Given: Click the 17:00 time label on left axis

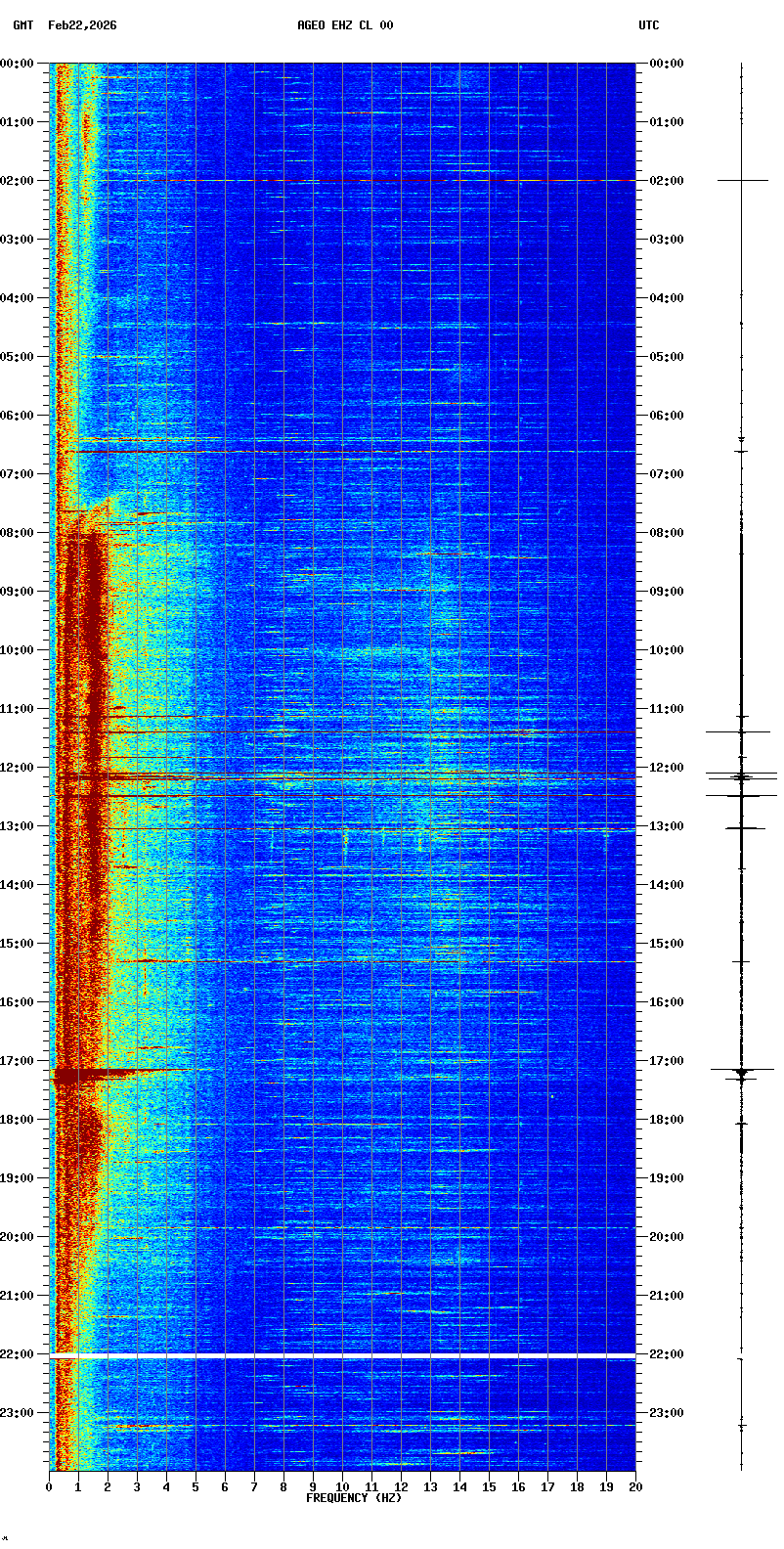Looking at the screenshot, I should coord(18,1061).
